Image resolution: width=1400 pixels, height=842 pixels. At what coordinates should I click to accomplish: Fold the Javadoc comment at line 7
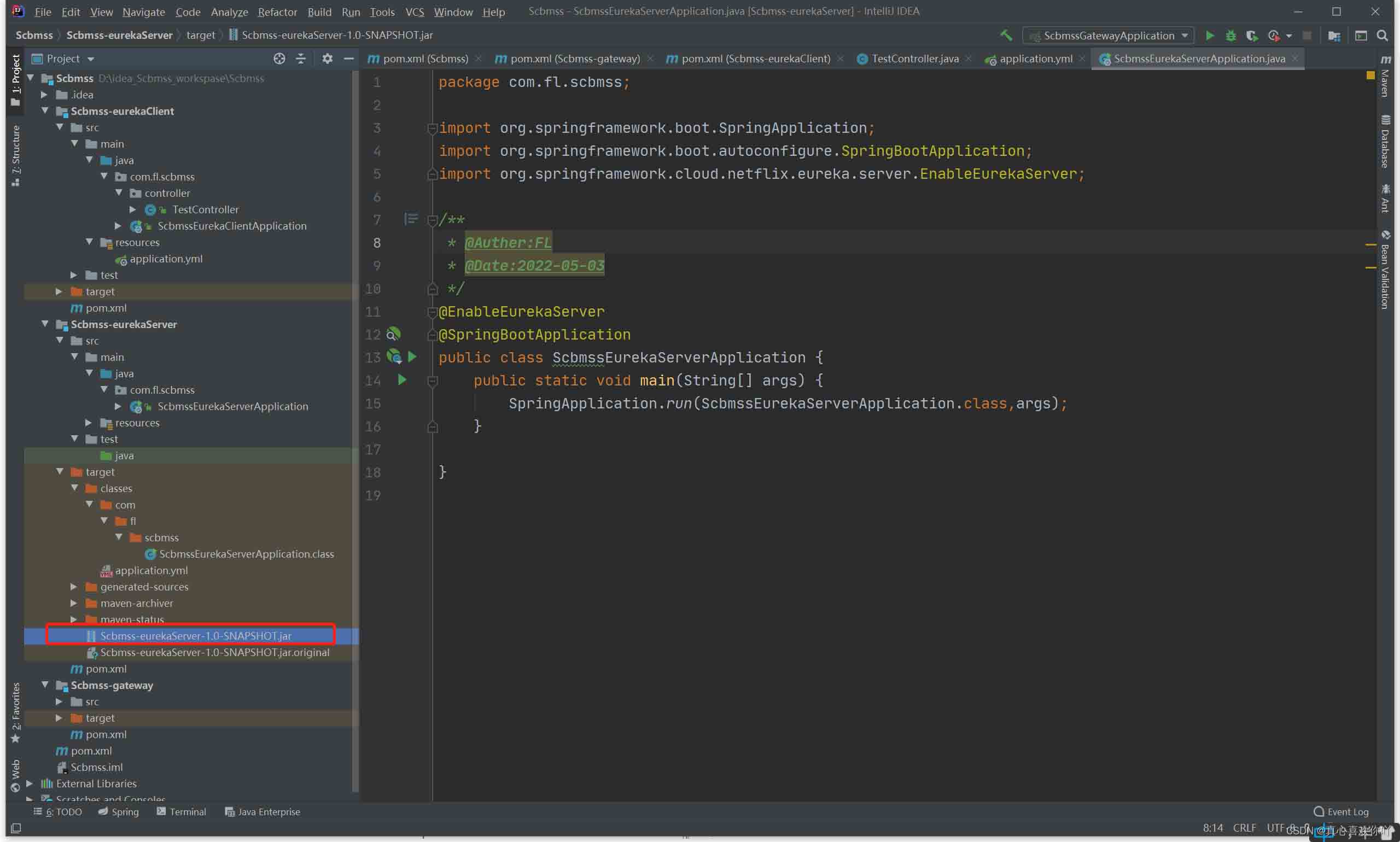[x=433, y=220]
